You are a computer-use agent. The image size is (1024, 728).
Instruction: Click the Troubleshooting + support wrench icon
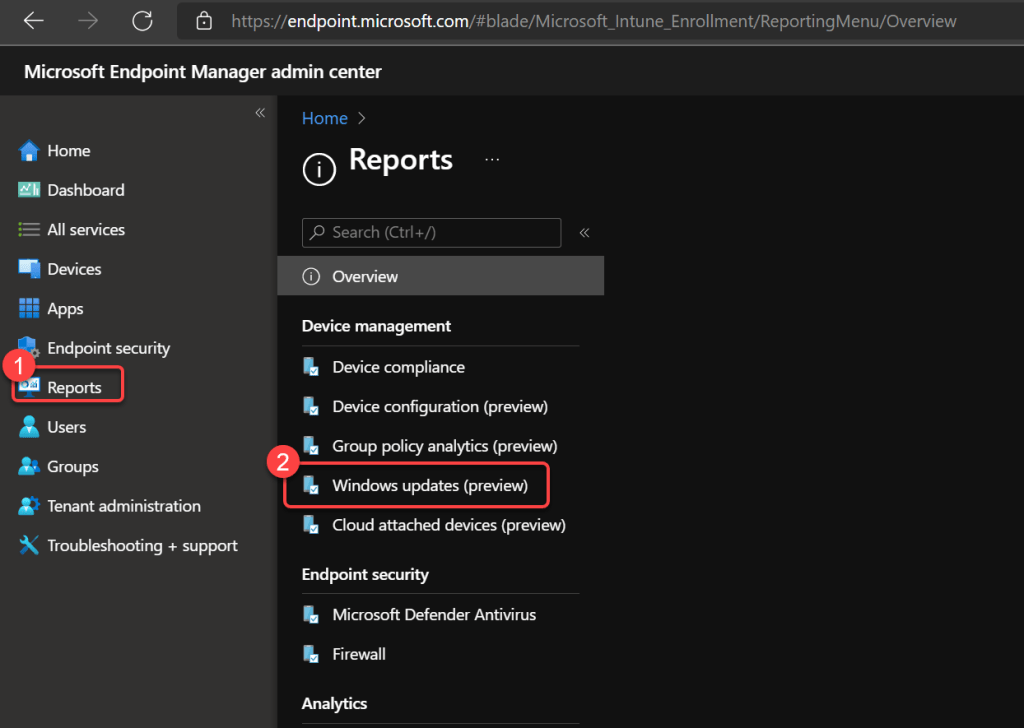click(x=29, y=546)
